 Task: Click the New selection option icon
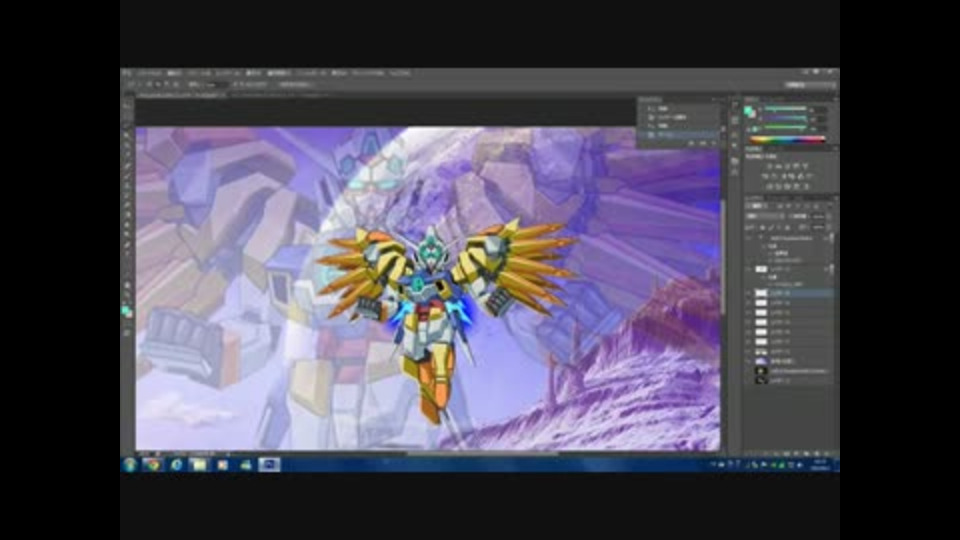point(150,84)
